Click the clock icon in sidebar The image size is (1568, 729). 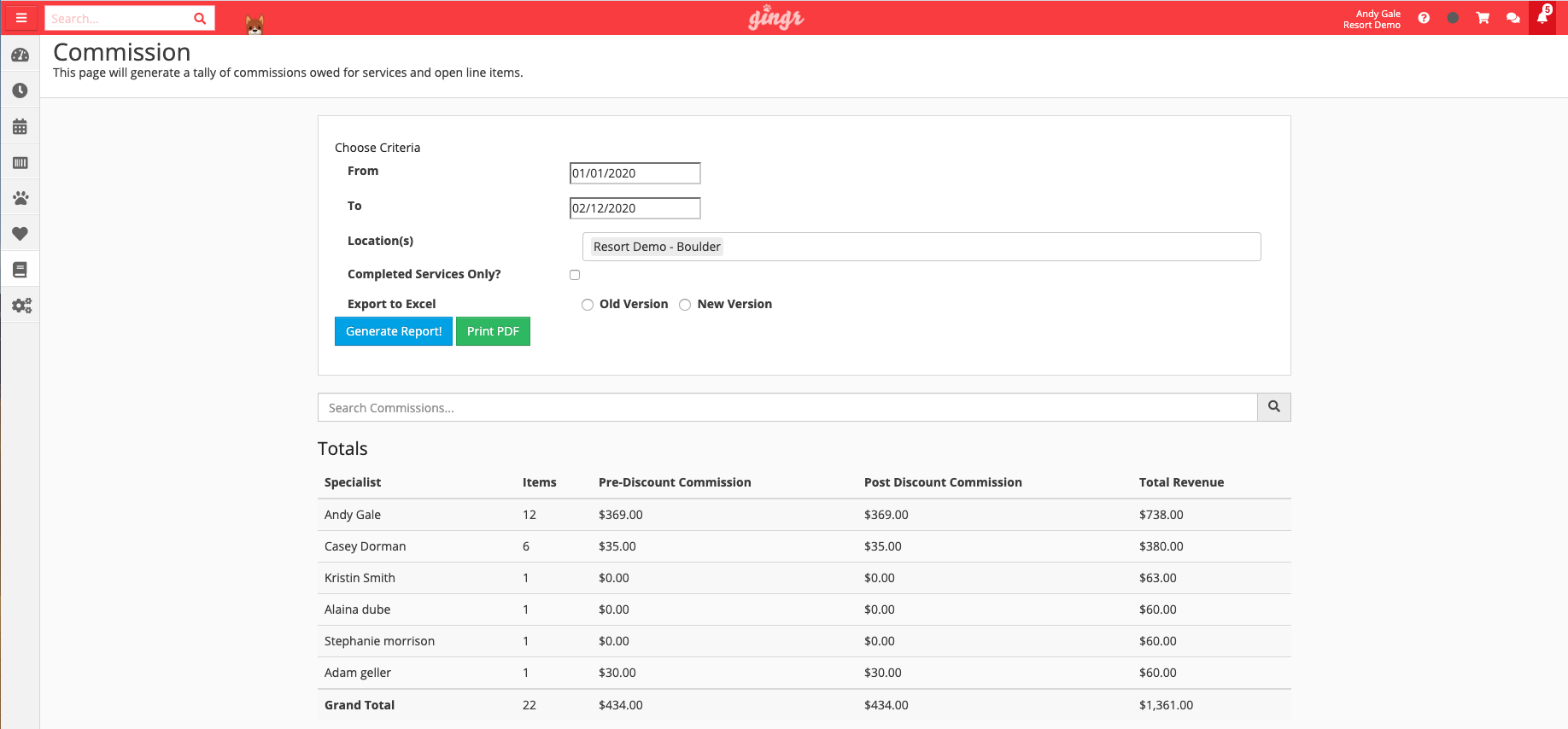[20, 90]
